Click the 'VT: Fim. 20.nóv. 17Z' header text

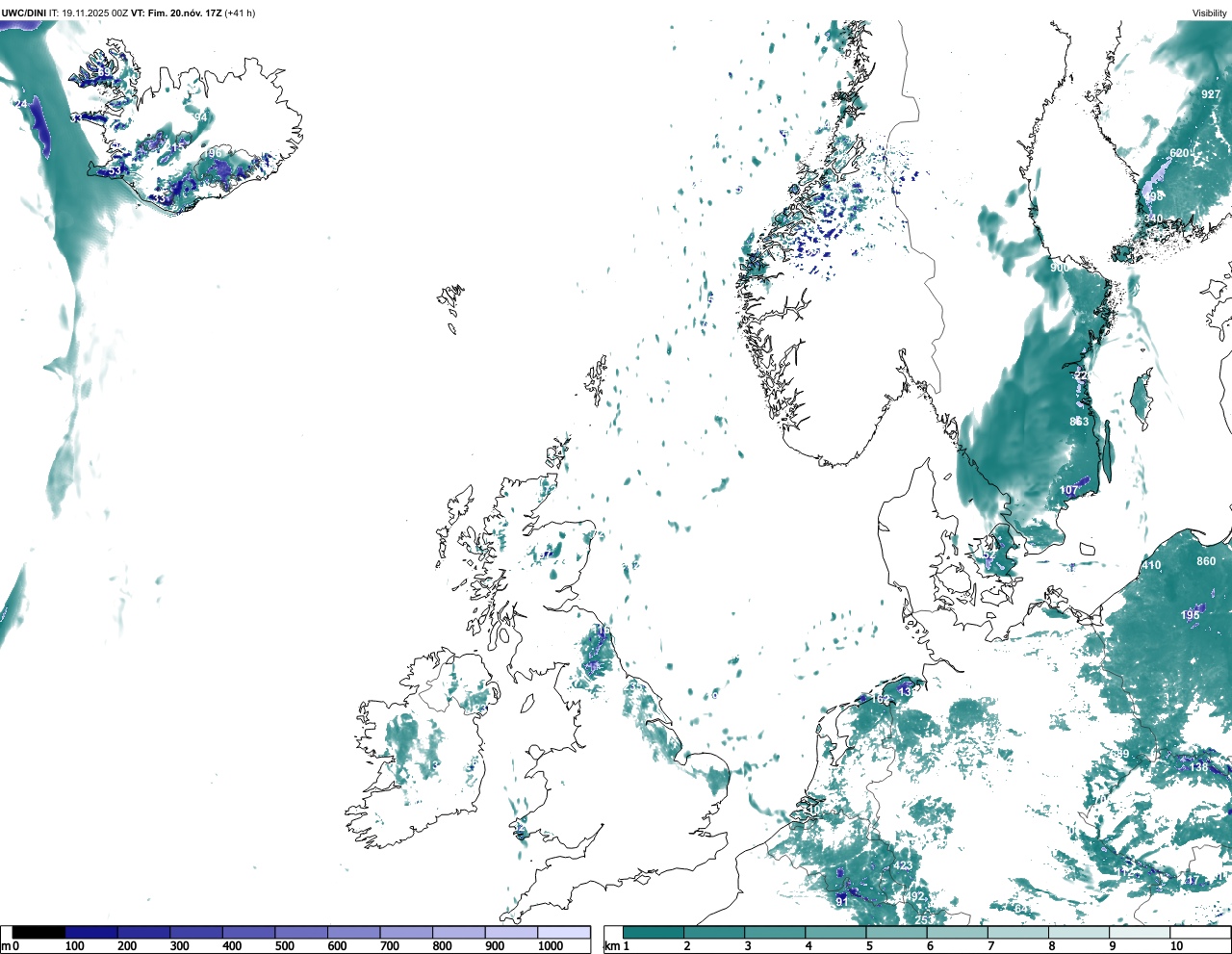(x=176, y=13)
